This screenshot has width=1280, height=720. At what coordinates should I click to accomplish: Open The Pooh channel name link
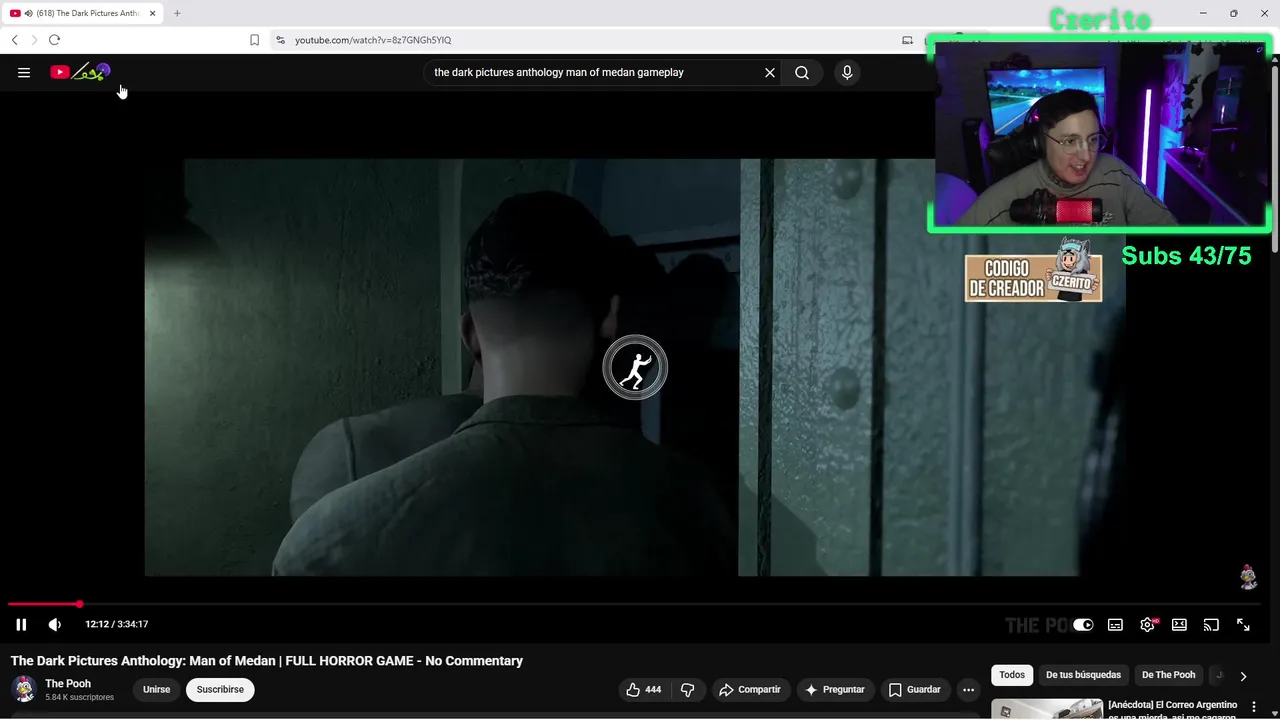coord(68,684)
